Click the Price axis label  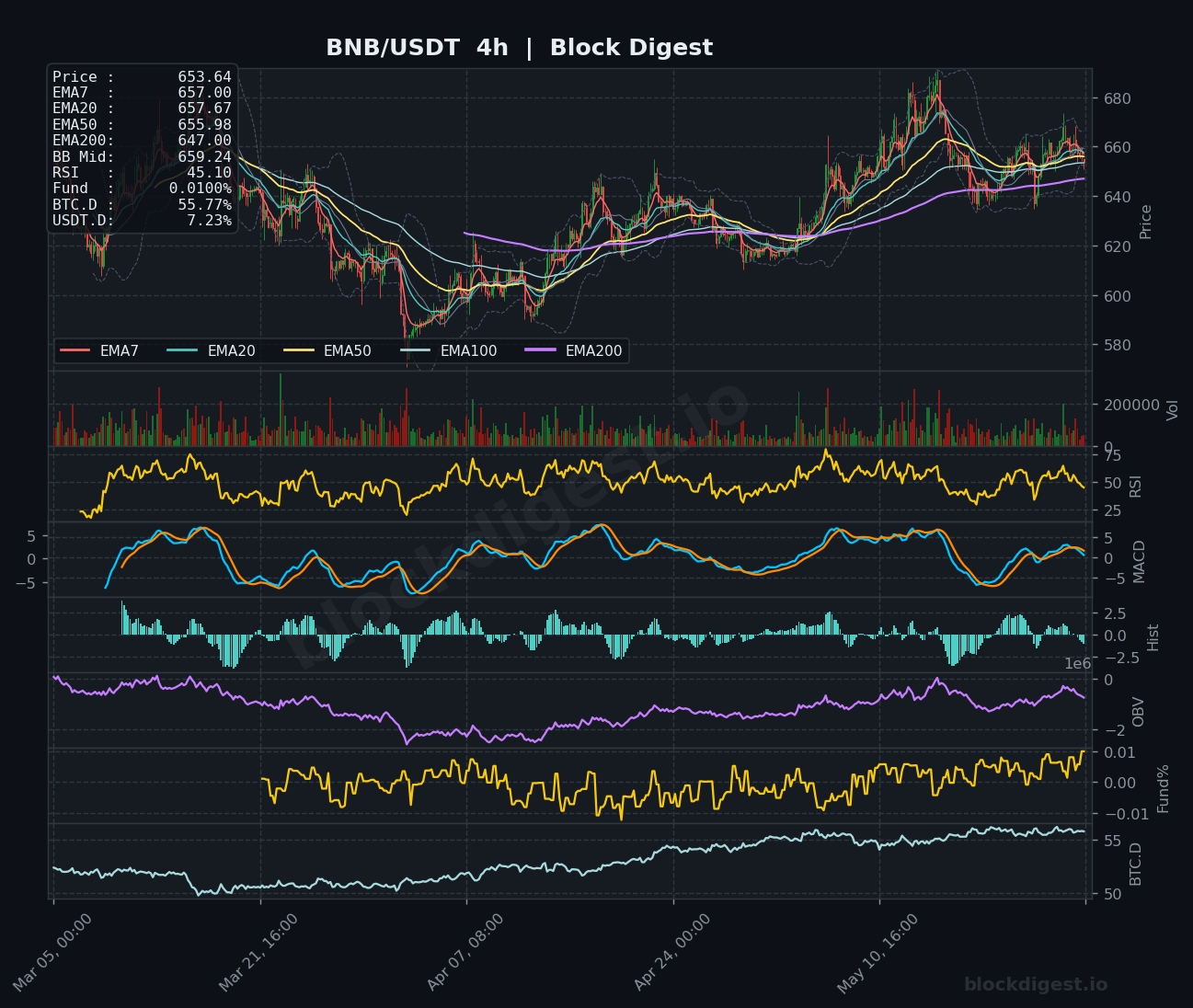(x=1146, y=222)
